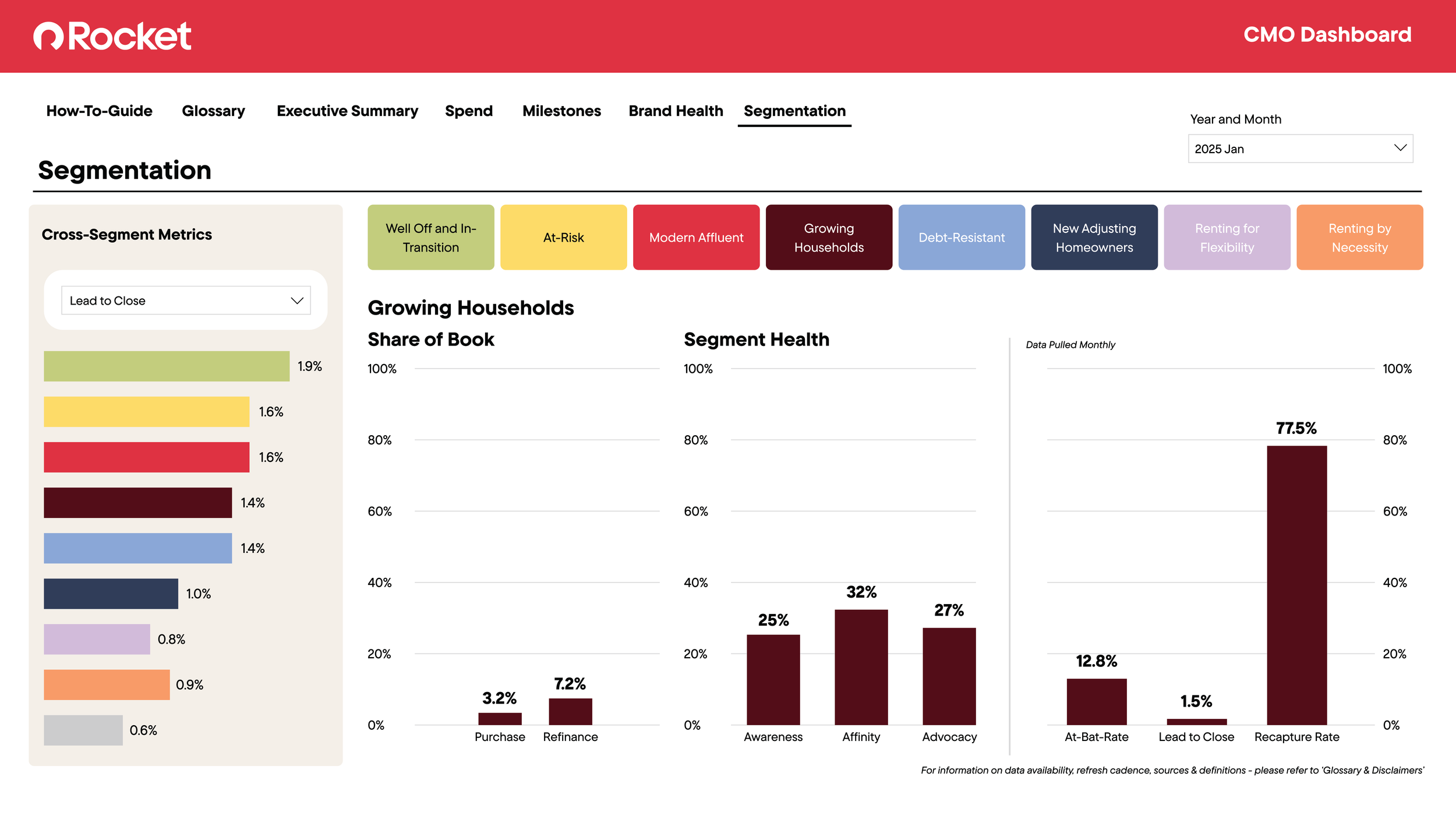Click the chevron on the 2025 Jan selector
This screenshot has height=819, width=1456.
pos(1400,148)
